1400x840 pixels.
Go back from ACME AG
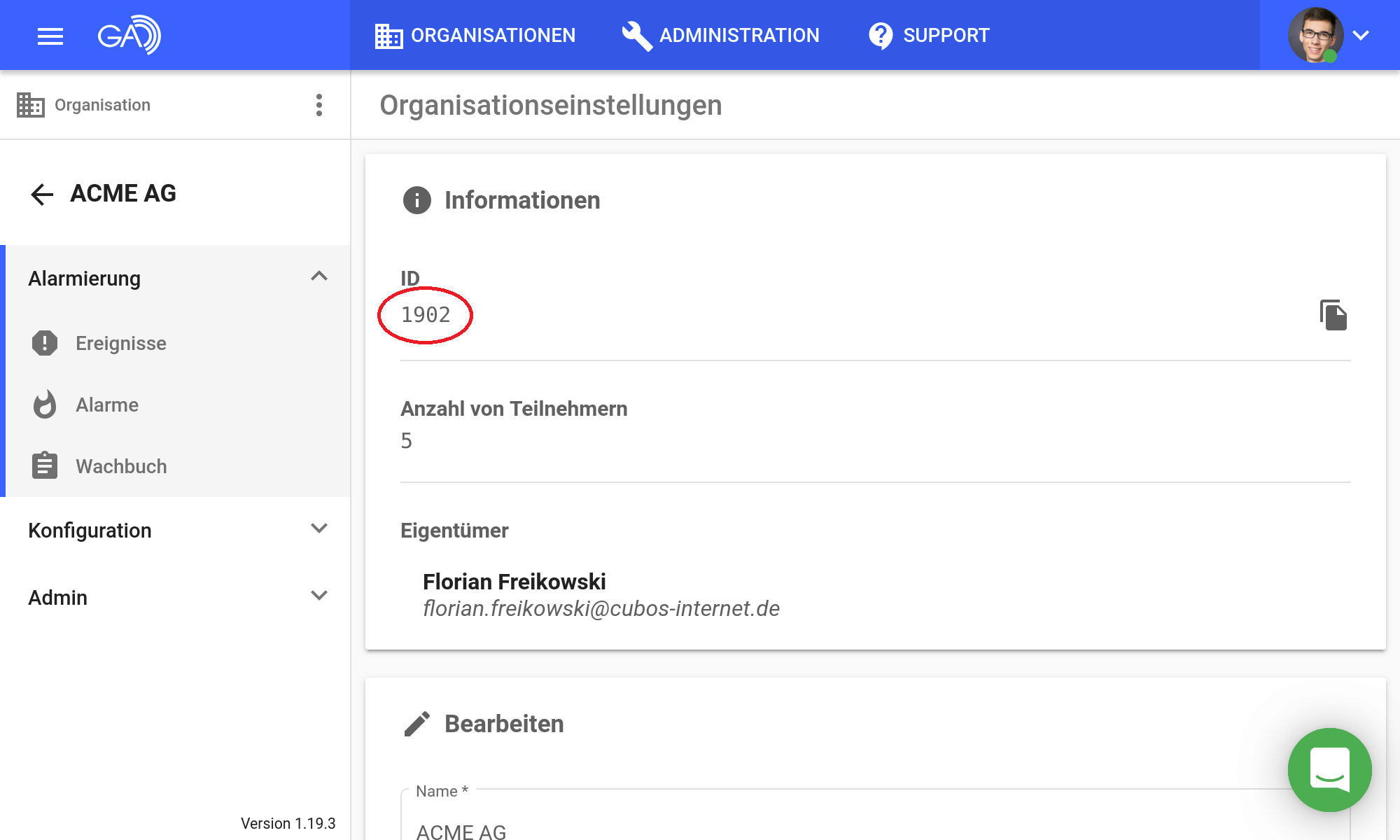42,193
